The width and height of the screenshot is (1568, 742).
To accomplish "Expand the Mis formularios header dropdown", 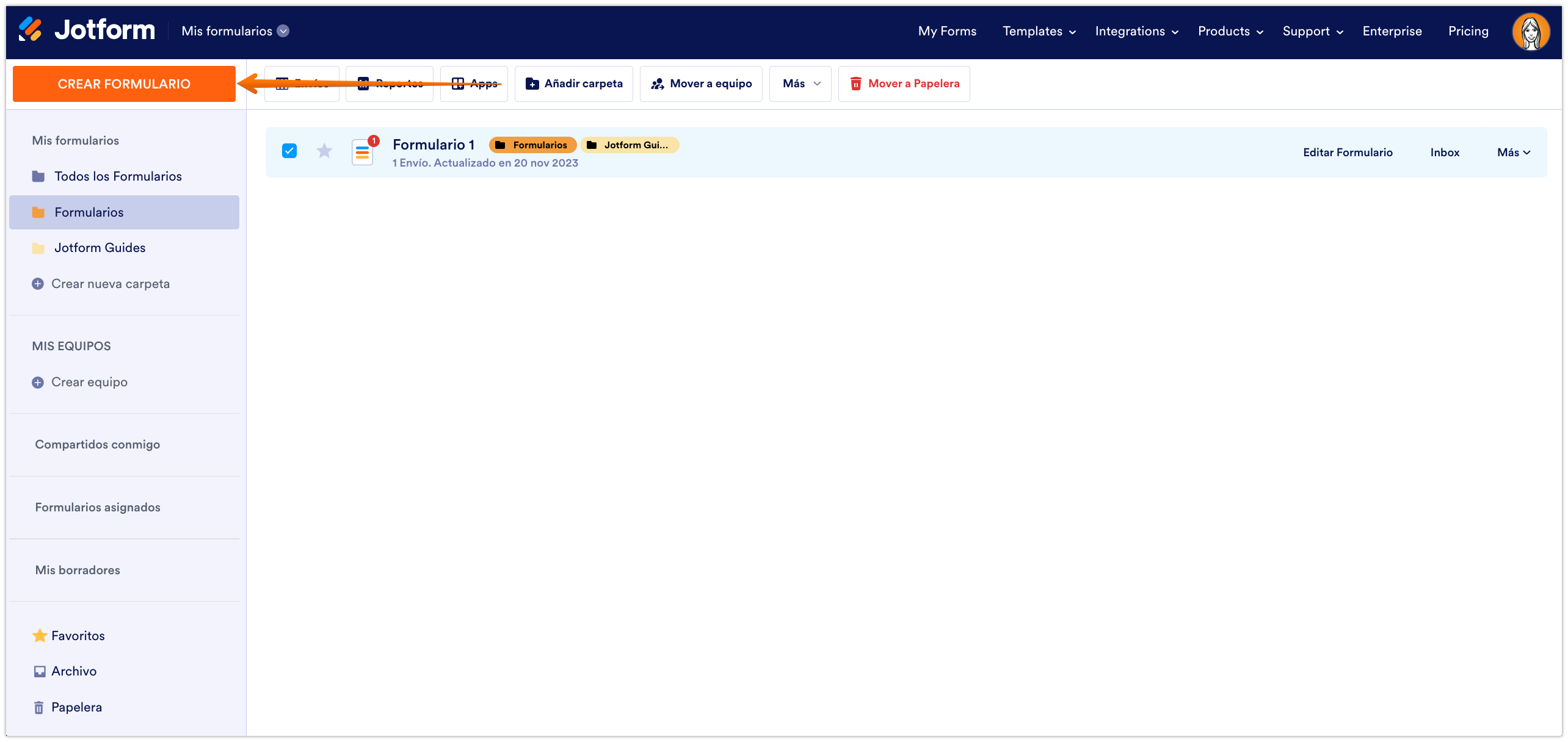I will pyautogui.click(x=283, y=31).
